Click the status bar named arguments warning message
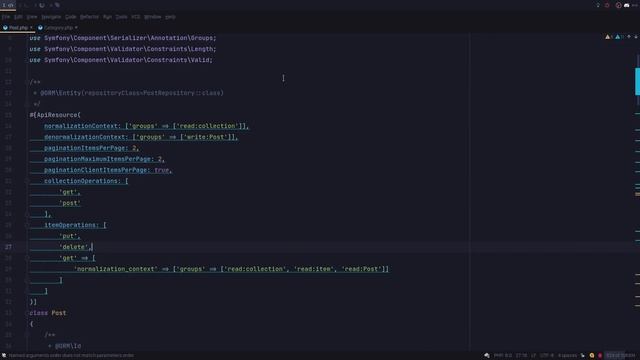 (71, 356)
